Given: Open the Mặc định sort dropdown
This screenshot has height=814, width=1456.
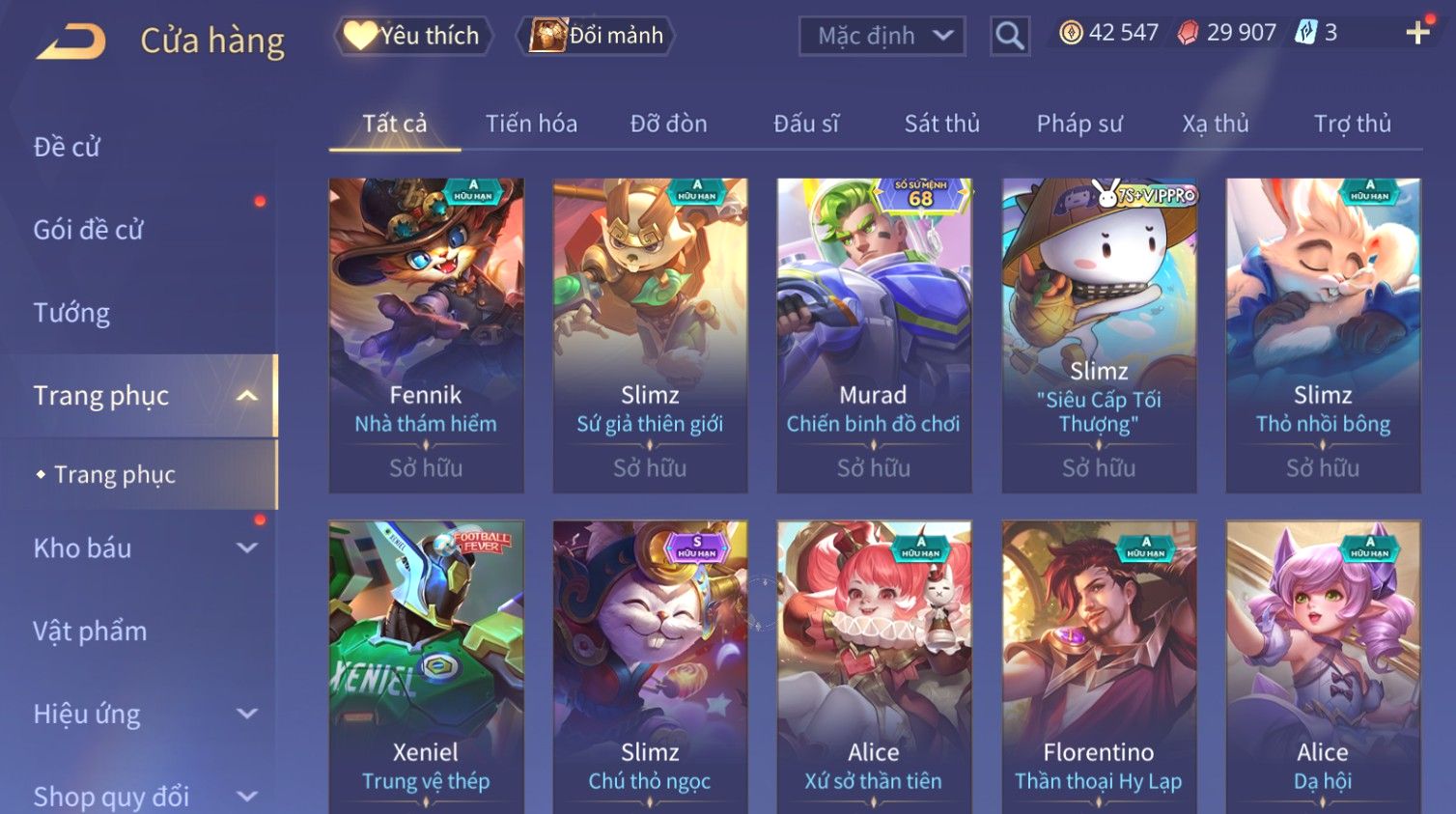Looking at the screenshot, I should point(882,37).
